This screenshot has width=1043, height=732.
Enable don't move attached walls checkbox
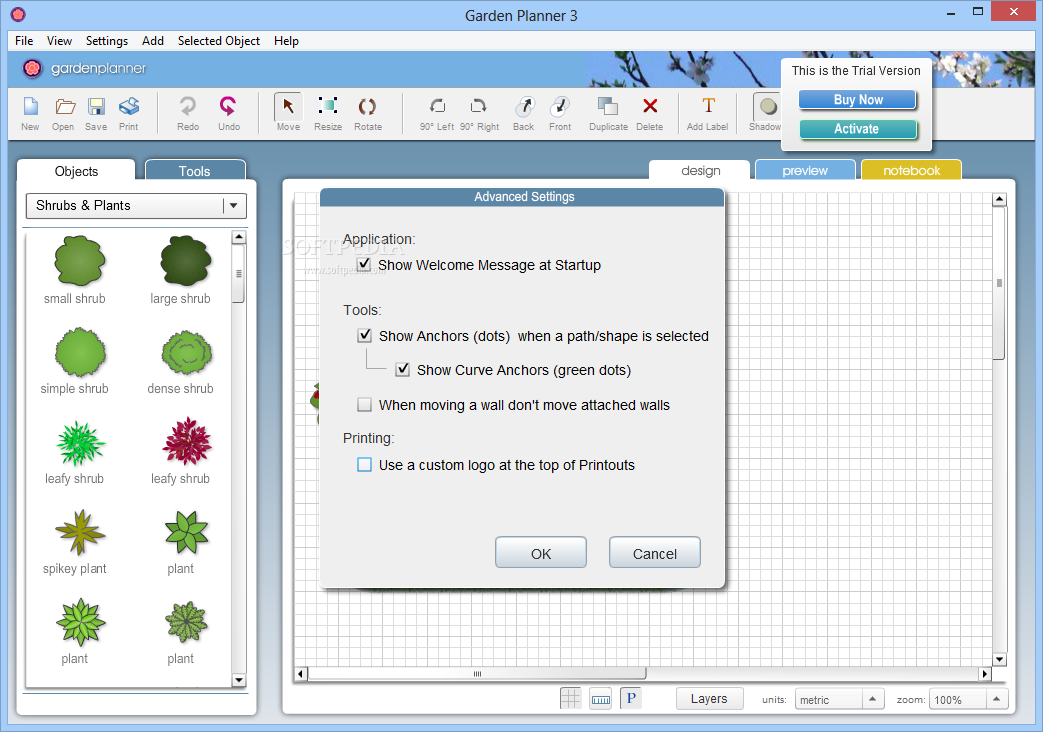pos(365,405)
